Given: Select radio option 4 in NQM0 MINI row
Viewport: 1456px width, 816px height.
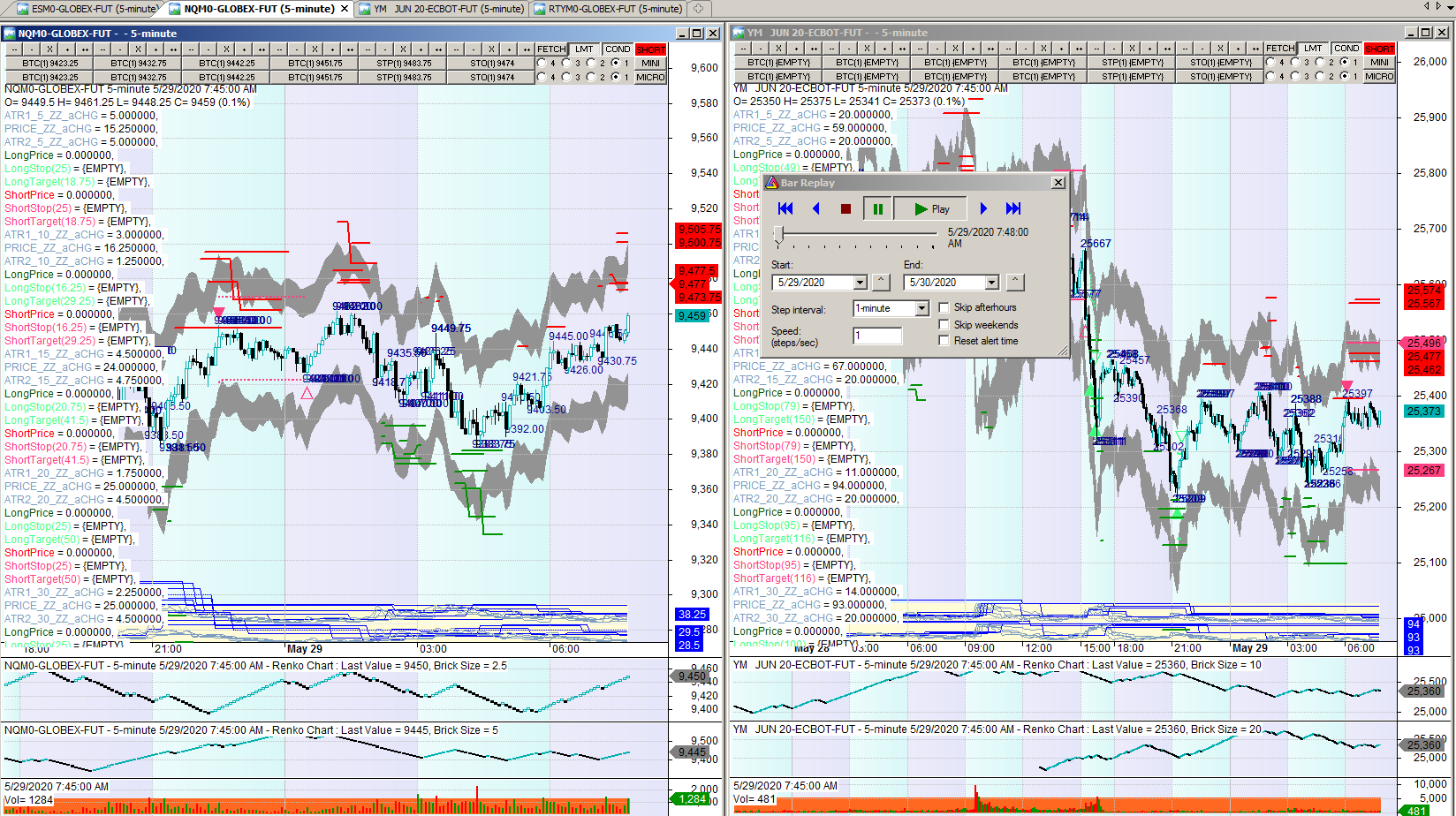Looking at the screenshot, I should (x=542, y=63).
